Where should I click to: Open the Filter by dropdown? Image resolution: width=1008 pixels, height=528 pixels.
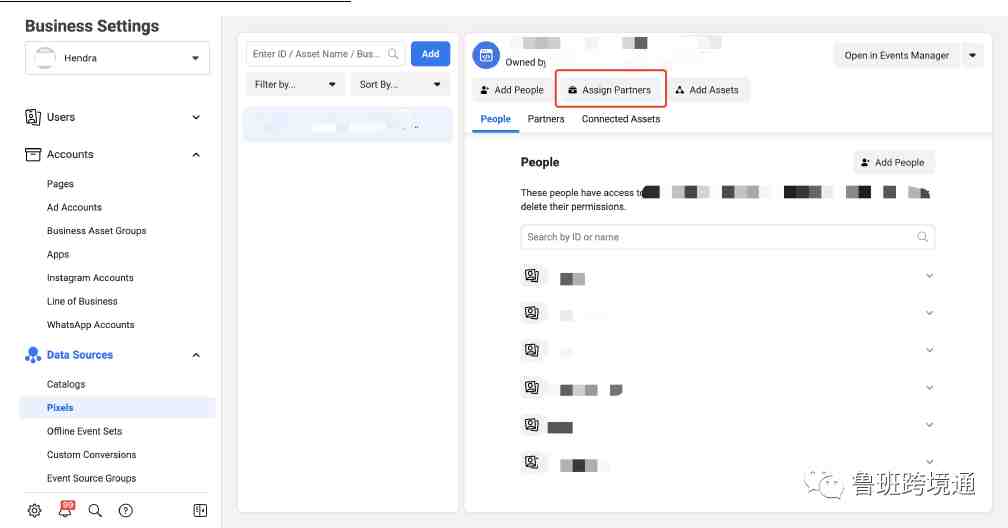[x=295, y=84]
